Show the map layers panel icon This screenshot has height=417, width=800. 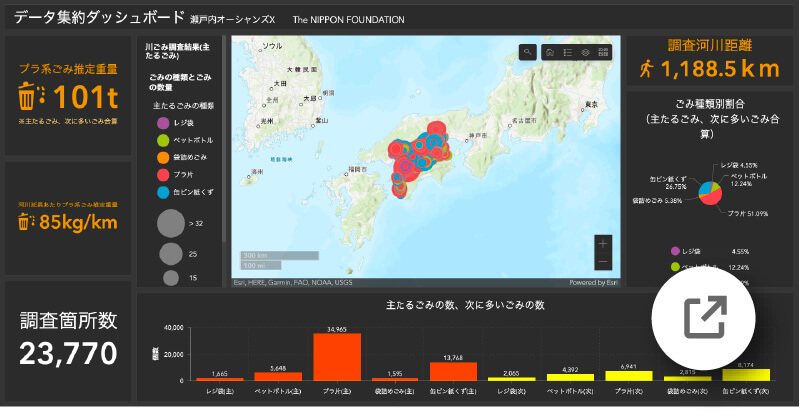[x=585, y=52]
